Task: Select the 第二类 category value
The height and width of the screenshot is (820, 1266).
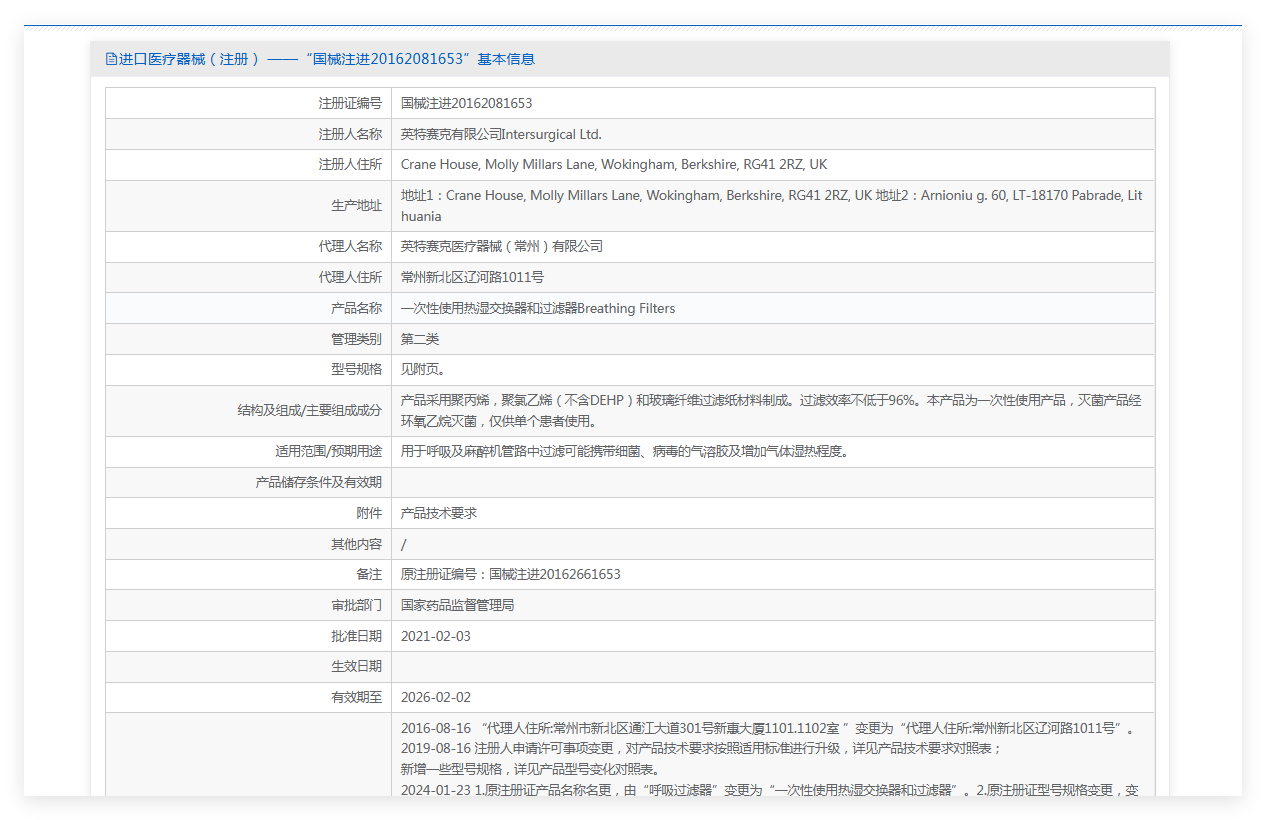Action: pos(420,340)
